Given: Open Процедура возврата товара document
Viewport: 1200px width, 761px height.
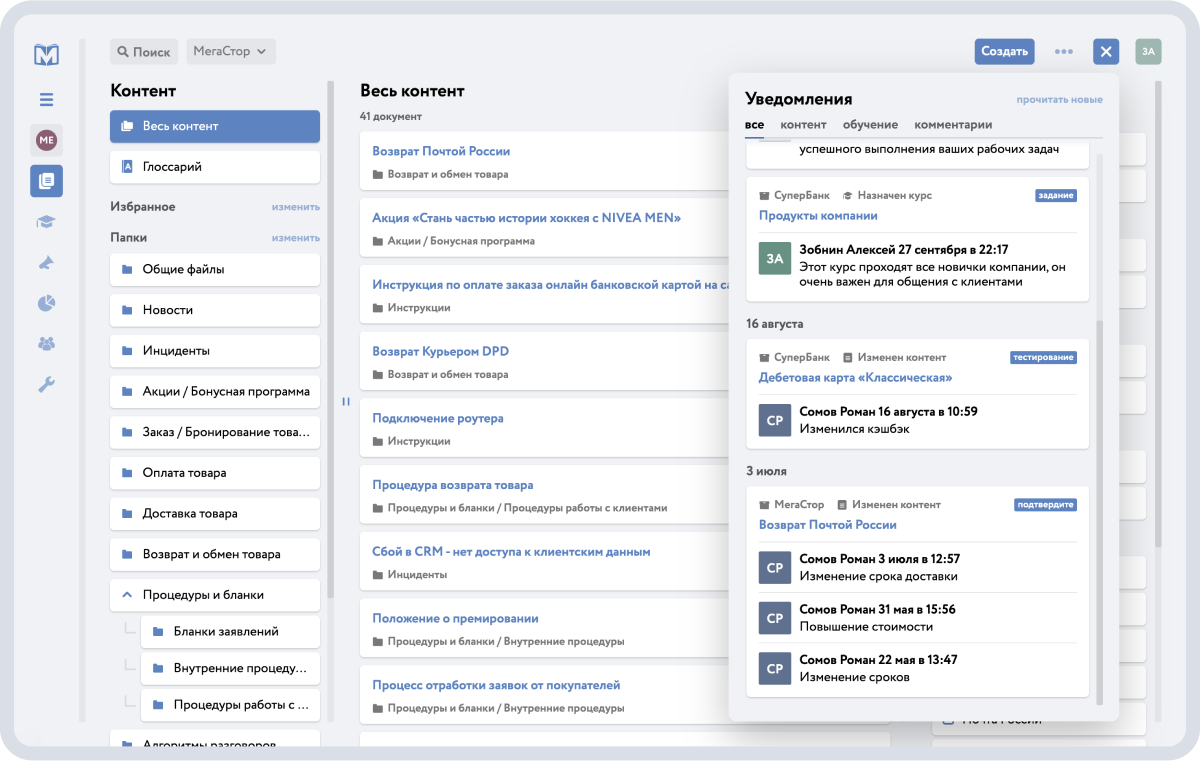Looking at the screenshot, I should click(453, 485).
